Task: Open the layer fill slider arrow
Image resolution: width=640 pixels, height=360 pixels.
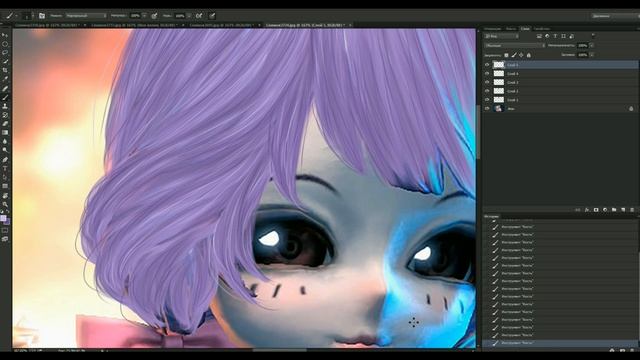Action: tap(591, 54)
